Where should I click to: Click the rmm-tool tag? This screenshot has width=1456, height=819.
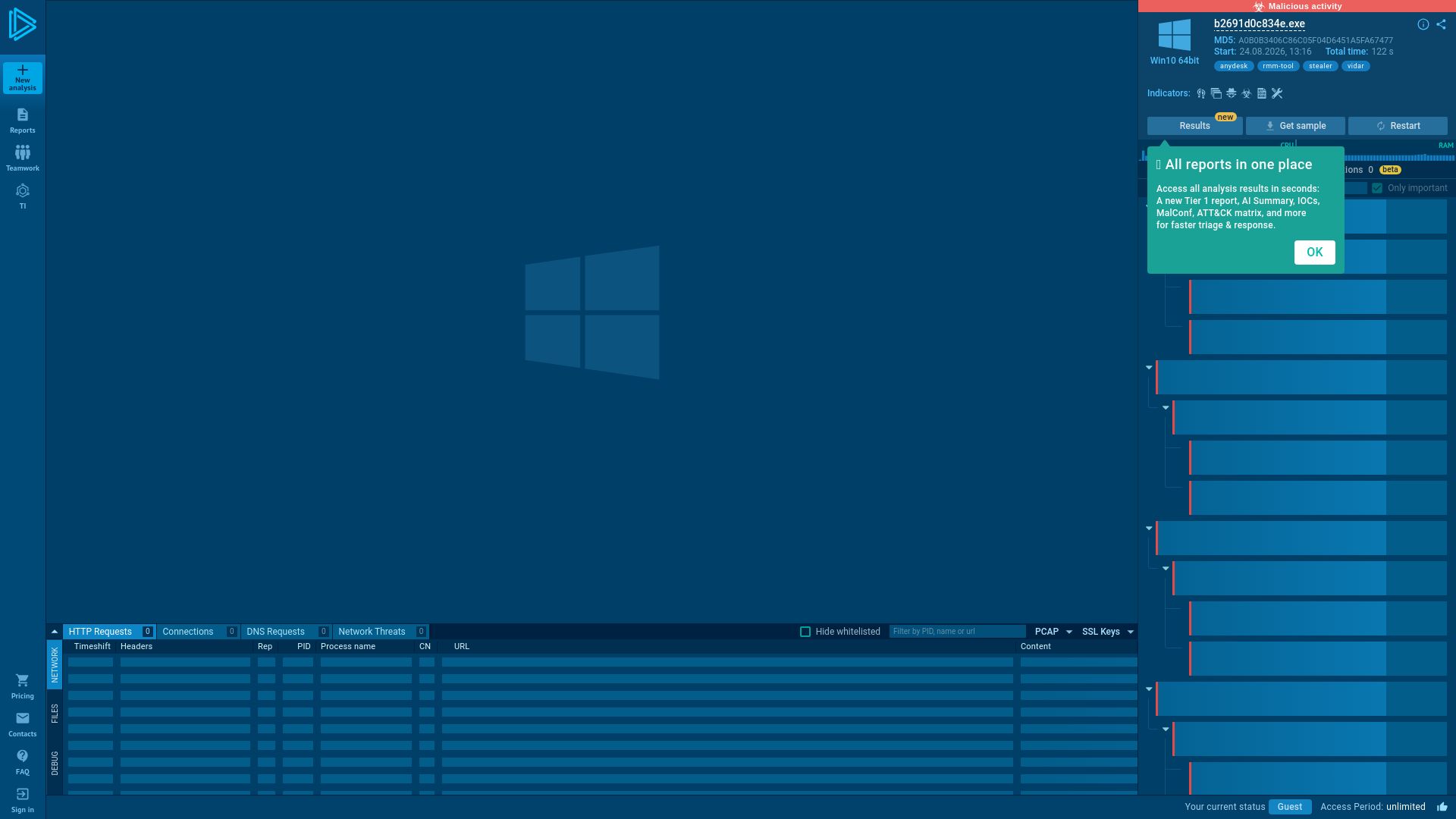[1279, 66]
